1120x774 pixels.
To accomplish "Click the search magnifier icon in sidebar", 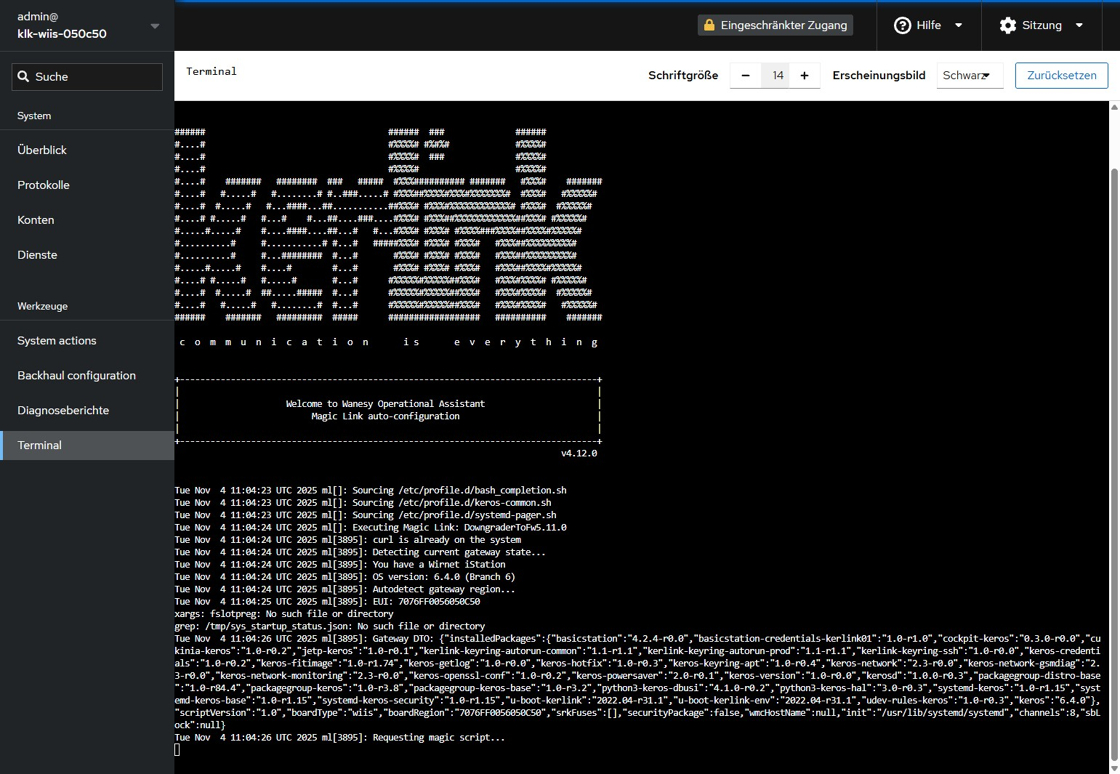I will [x=24, y=77].
